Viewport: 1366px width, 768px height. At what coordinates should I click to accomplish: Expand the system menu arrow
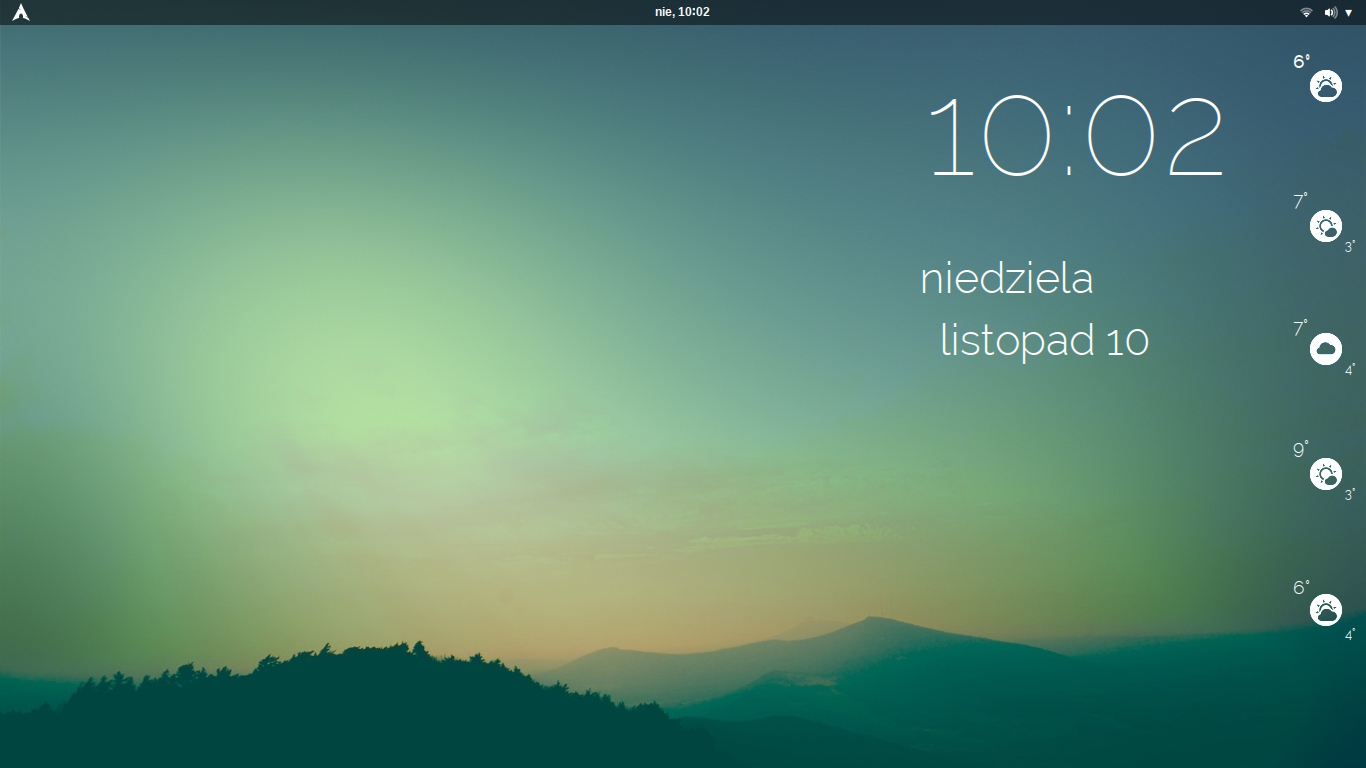pos(1349,13)
